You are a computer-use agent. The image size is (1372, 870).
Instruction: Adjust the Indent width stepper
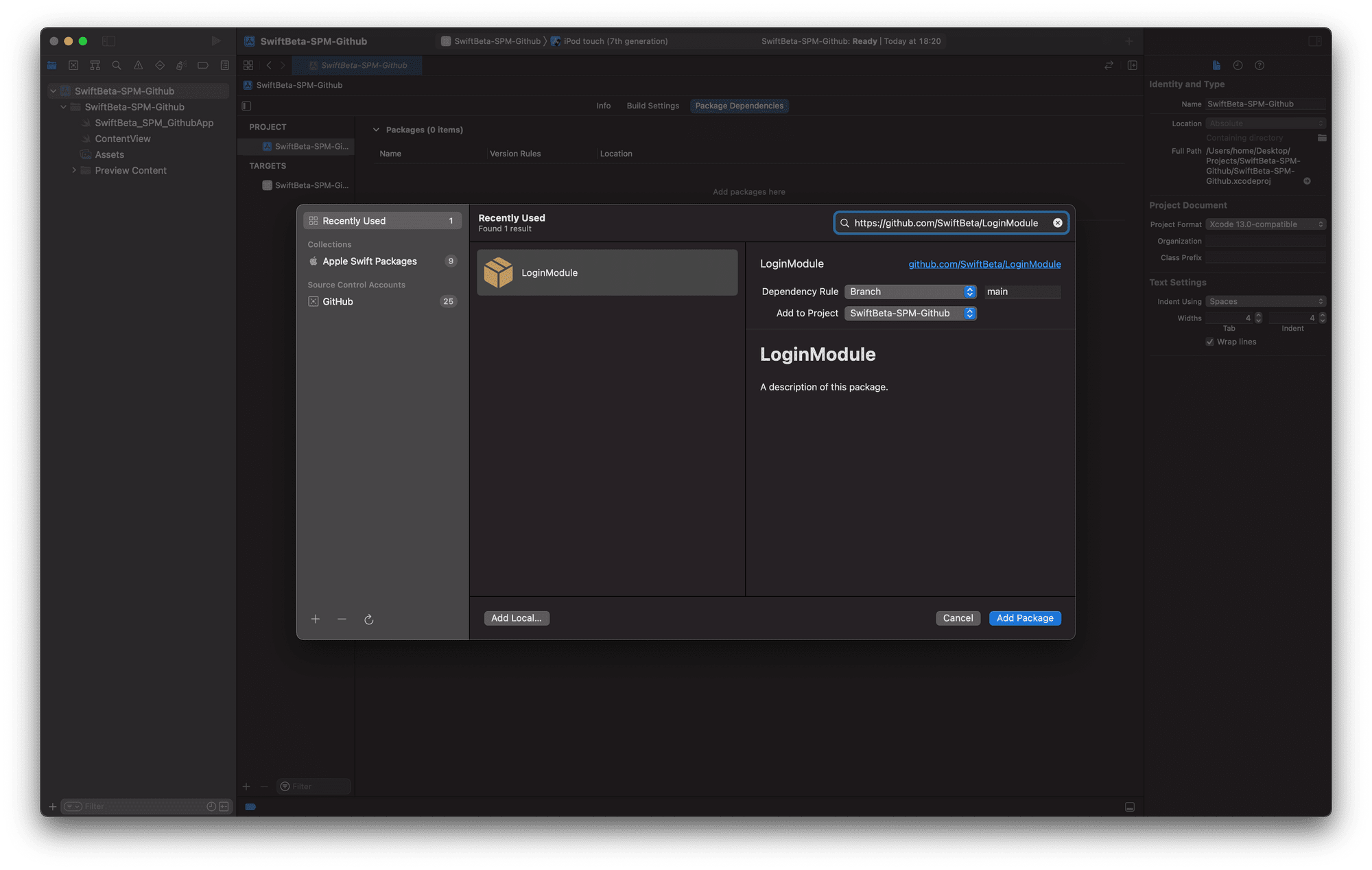click(1323, 318)
